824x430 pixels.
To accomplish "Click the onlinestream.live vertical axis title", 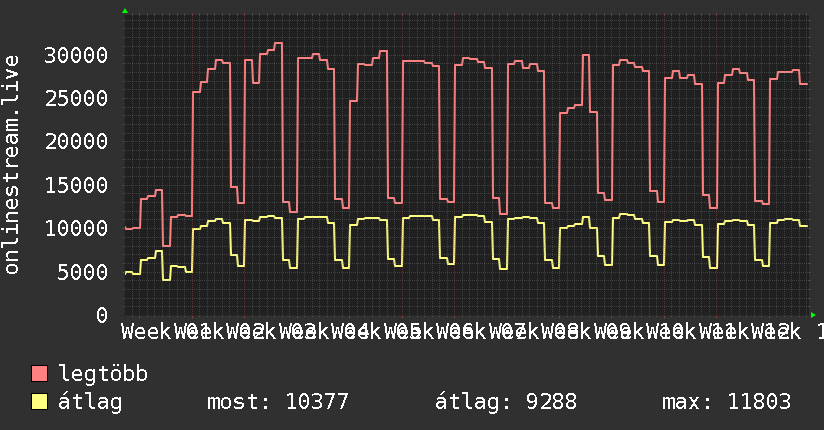I will (x=11, y=165).
